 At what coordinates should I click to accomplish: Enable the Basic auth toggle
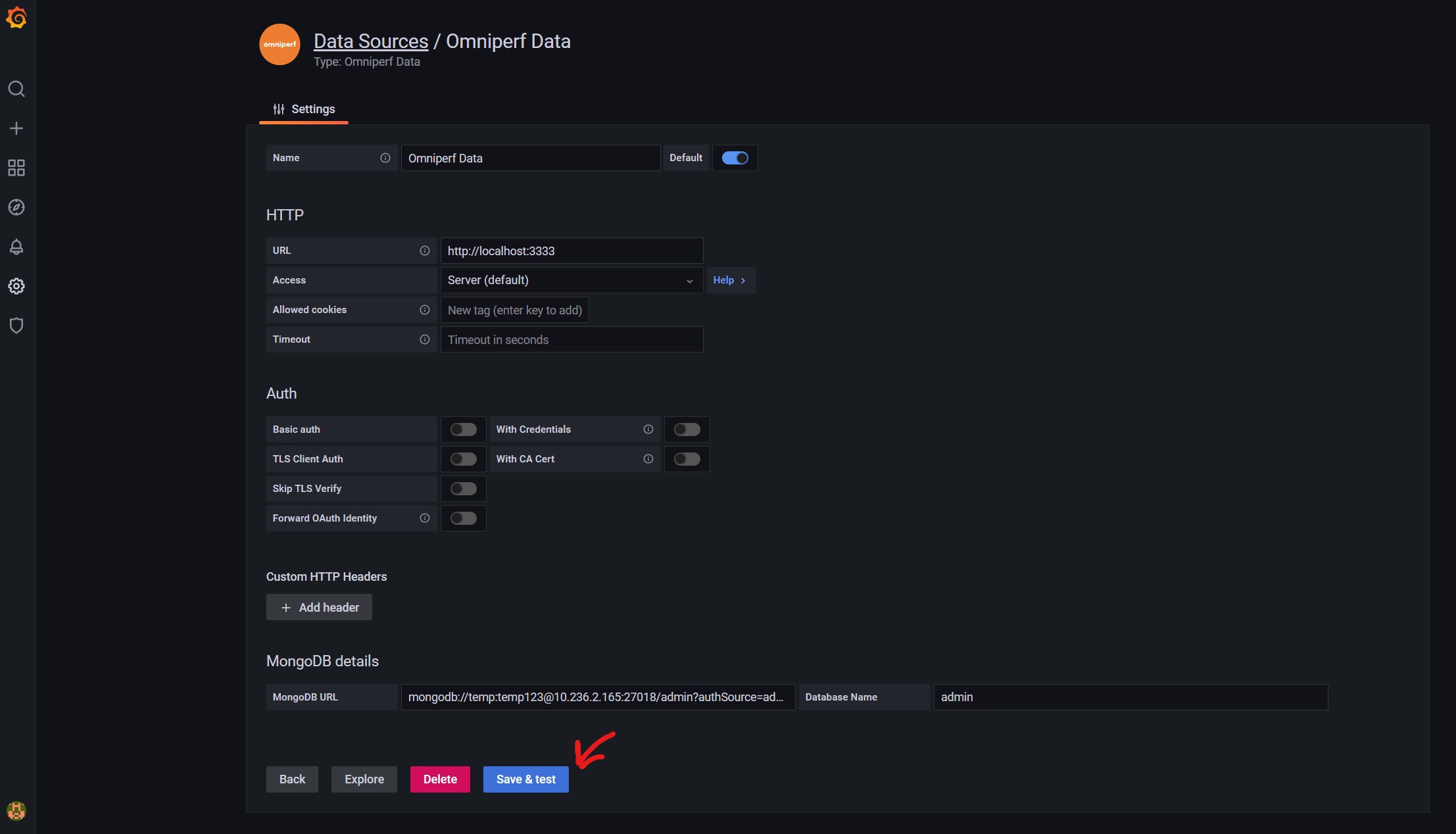(463, 429)
